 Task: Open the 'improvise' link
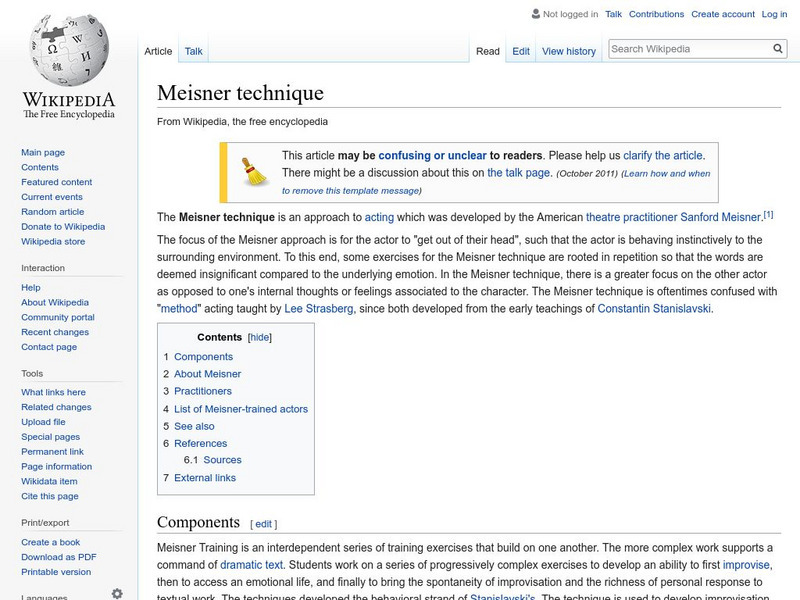(746, 565)
